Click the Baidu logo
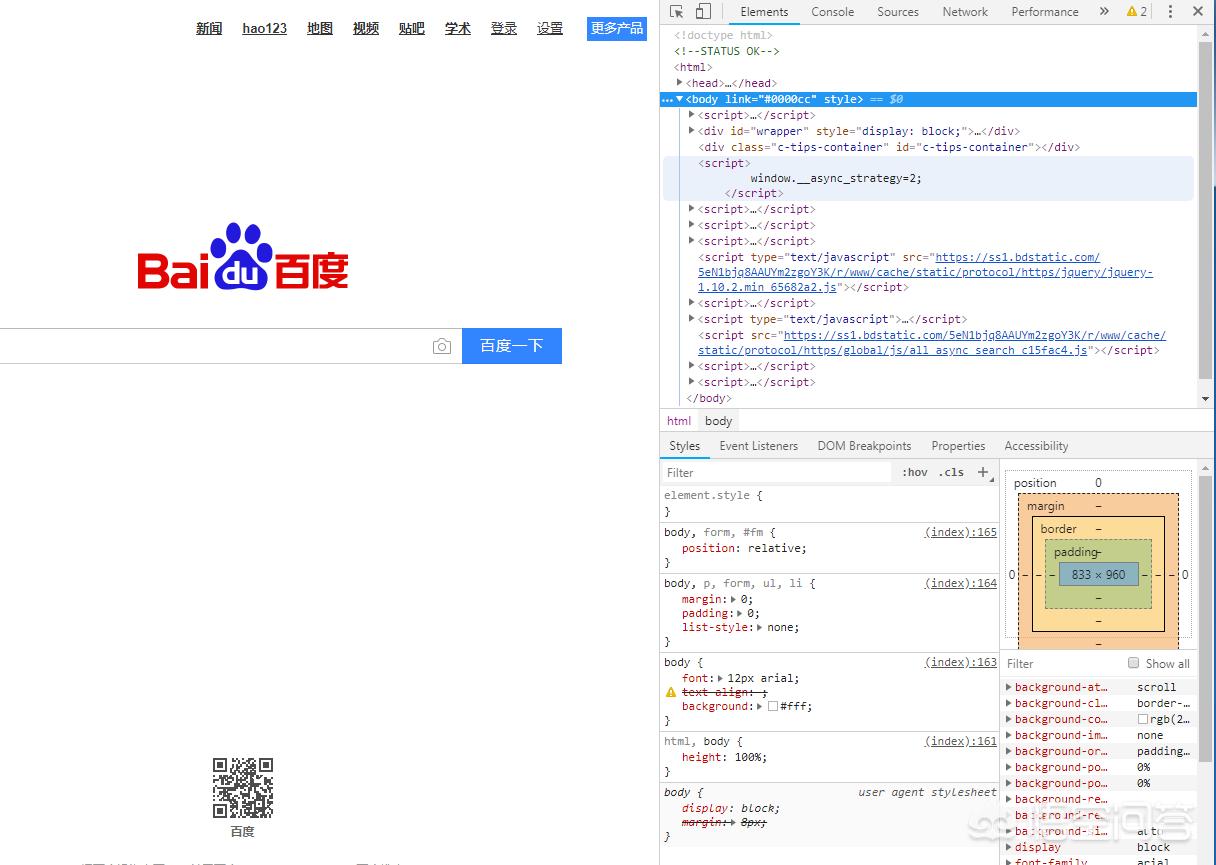Image resolution: width=1216 pixels, height=865 pixels. pos(243,257)
